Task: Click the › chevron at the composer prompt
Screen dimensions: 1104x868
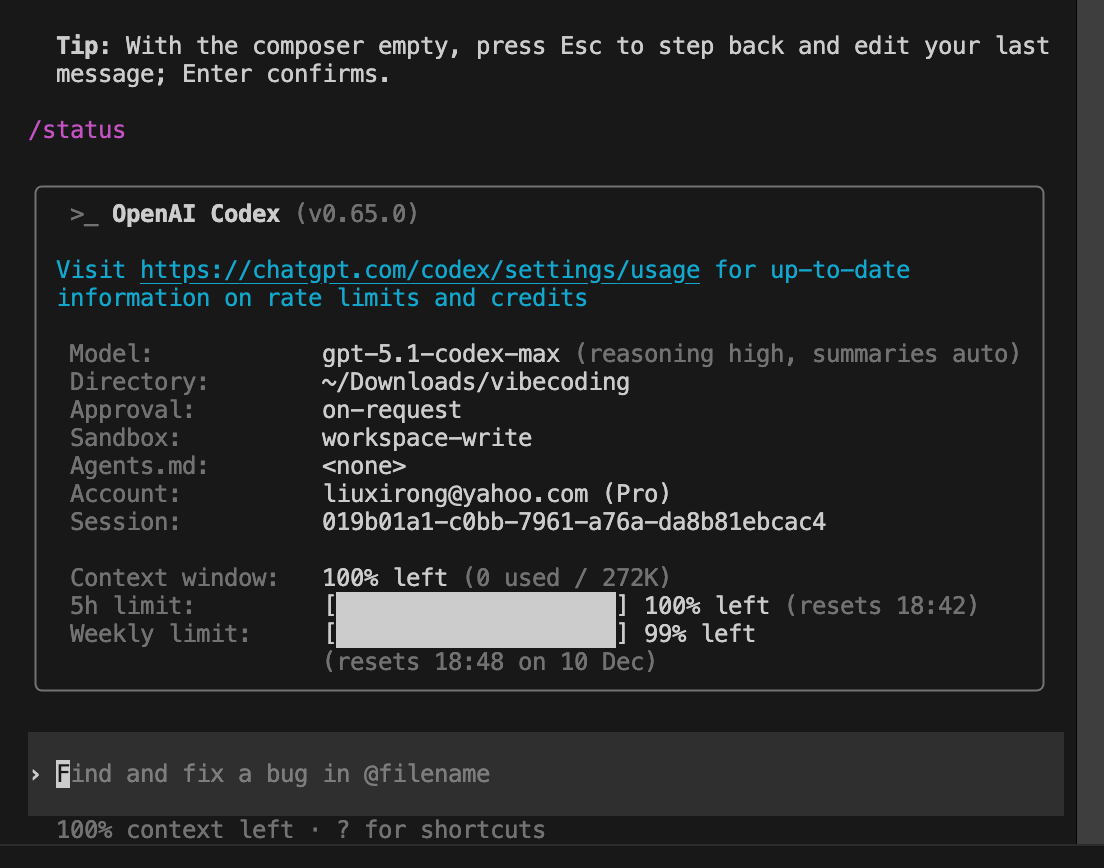Action: pos(36,774)
